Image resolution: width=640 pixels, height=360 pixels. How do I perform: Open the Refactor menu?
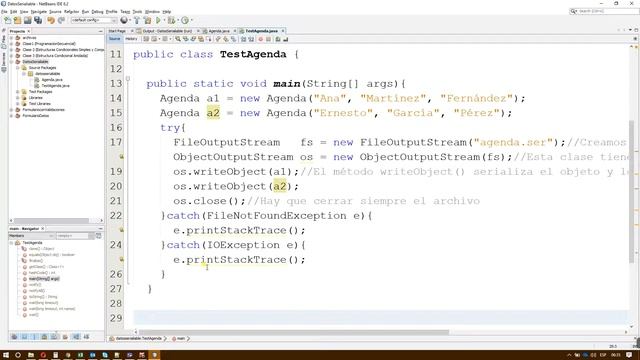point(71,11)
